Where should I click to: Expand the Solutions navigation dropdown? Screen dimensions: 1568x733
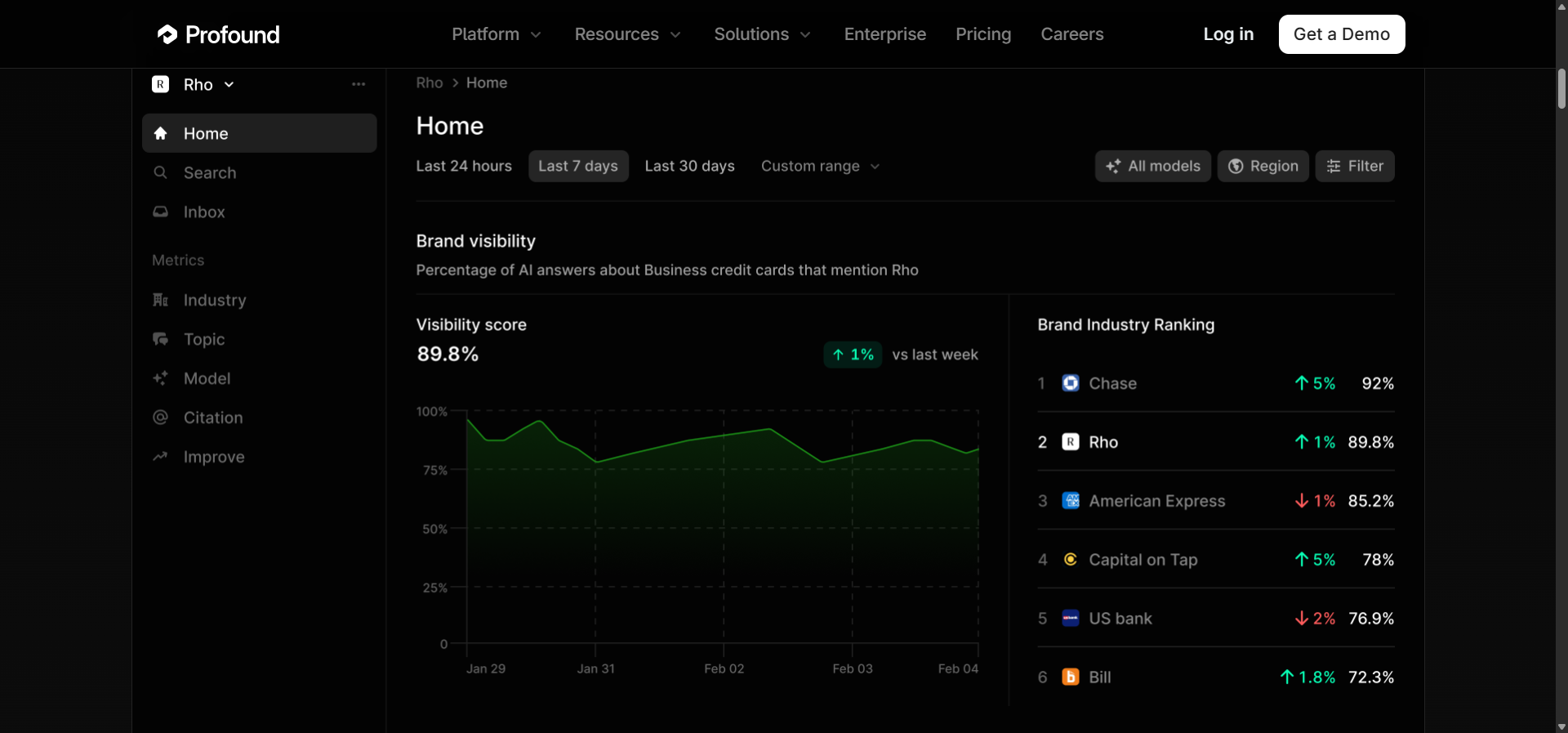click(762, 34)
